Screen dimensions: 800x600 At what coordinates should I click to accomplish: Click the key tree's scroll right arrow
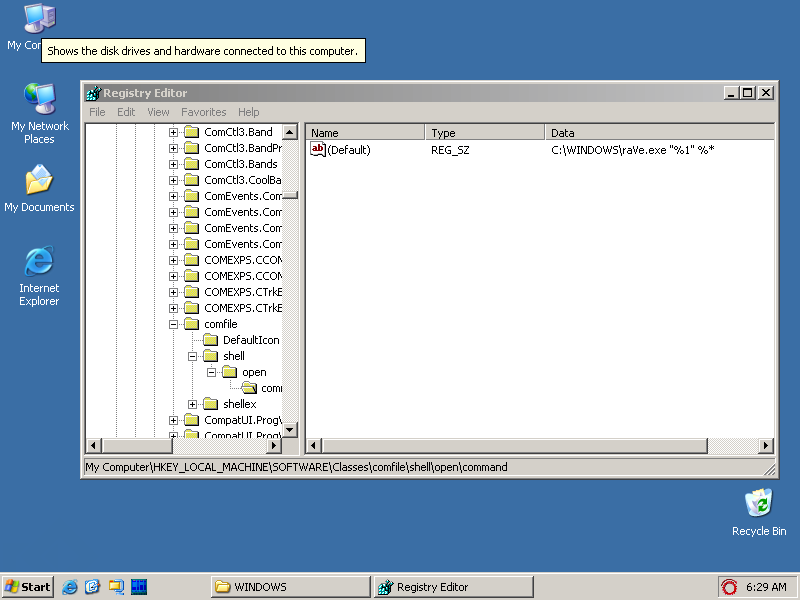[x=274, y=445]
